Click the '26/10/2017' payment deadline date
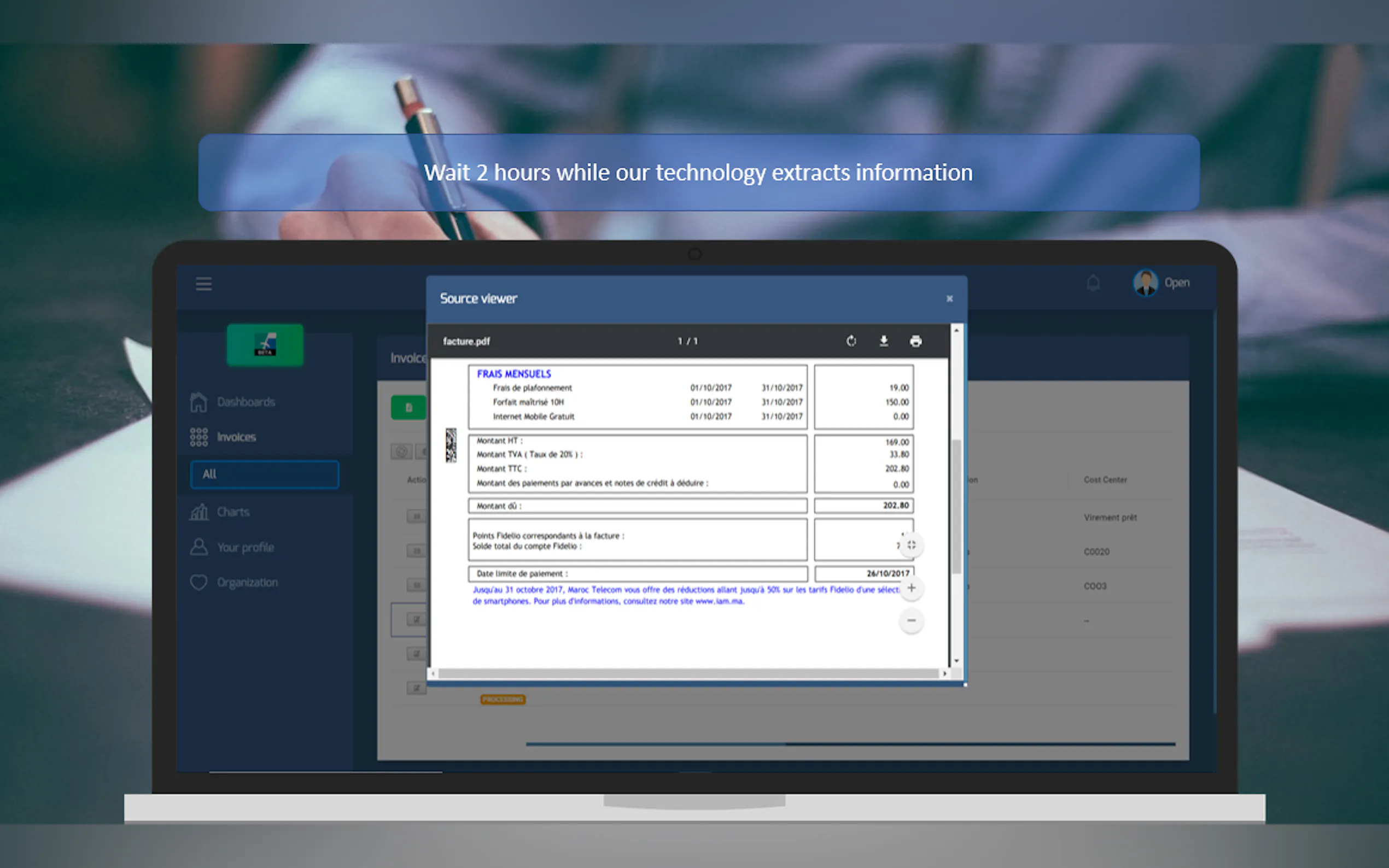 [x=888, y=573]
